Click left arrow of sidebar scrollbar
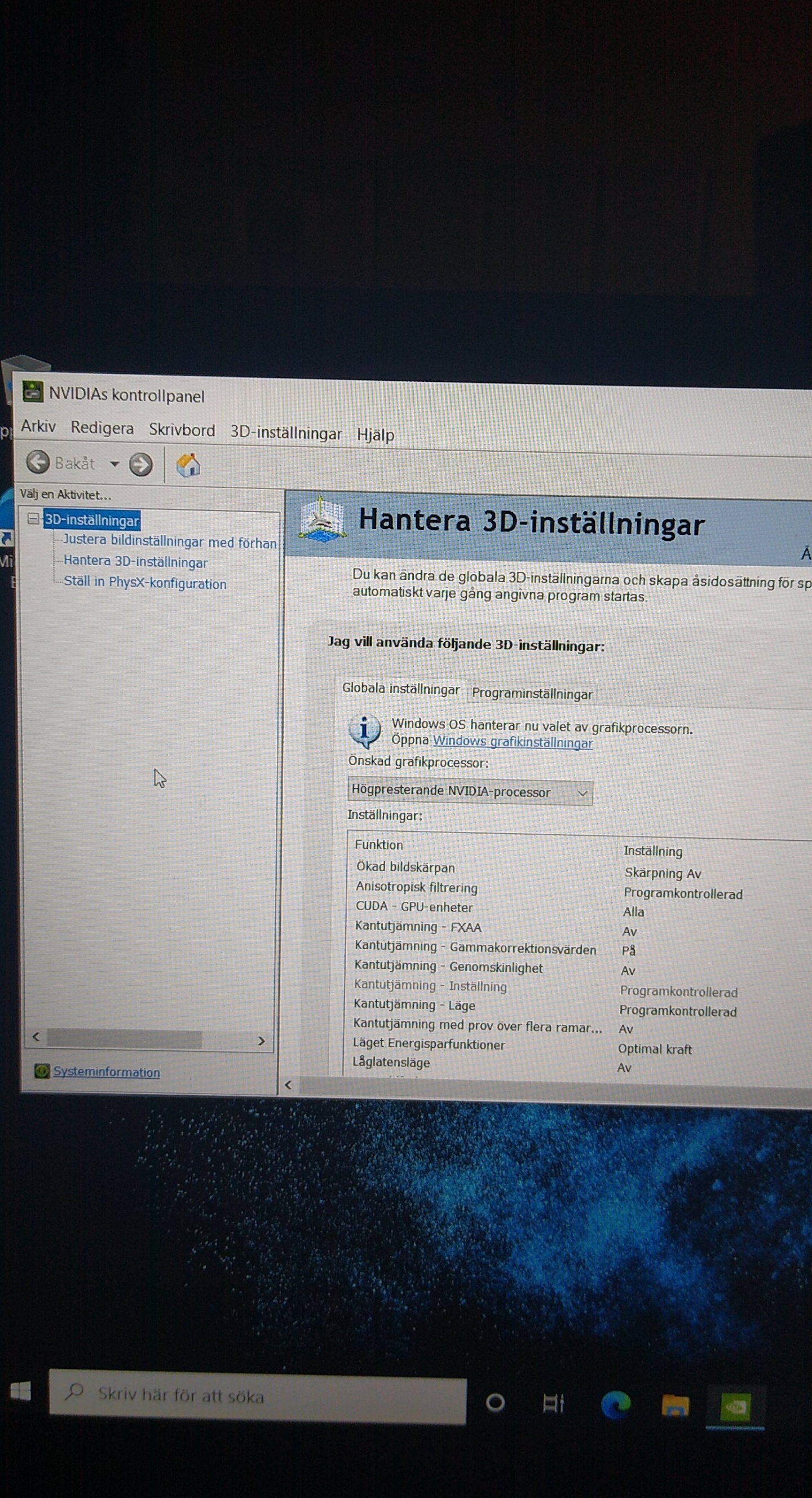812x1498 pixels. tap(36, 1037)
